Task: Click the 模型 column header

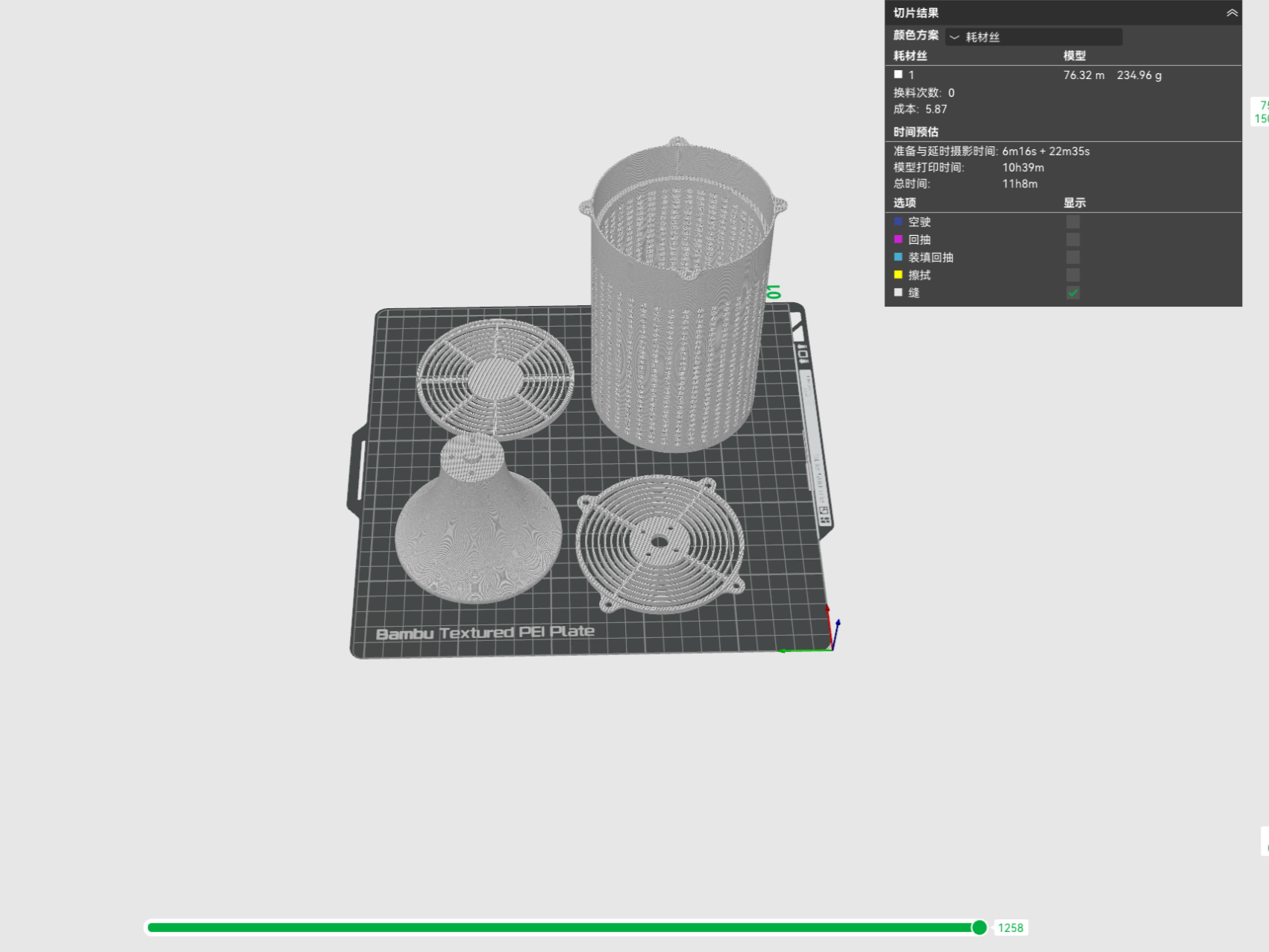Action: point(1074,56)
